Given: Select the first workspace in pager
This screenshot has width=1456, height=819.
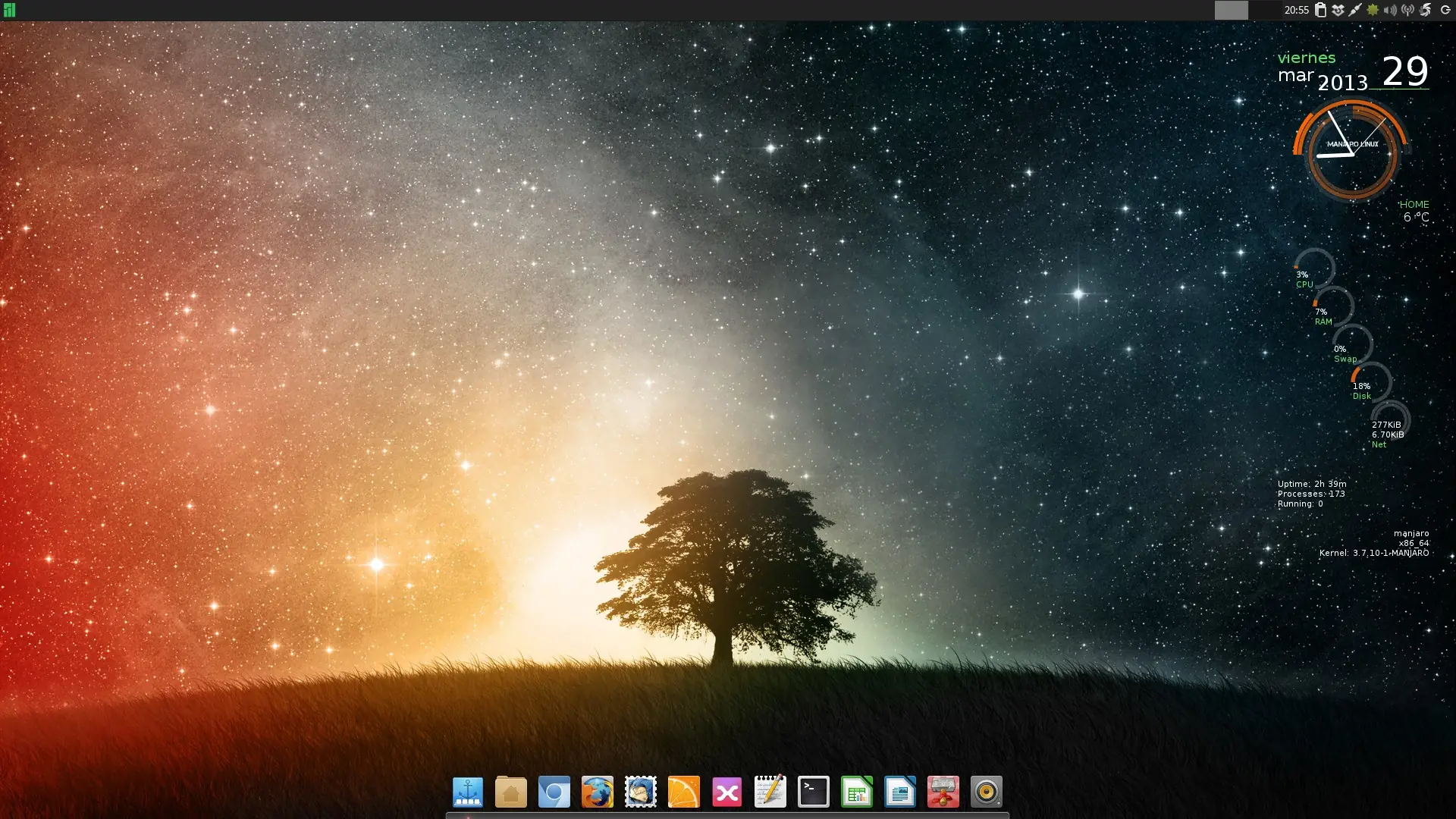Looking at the screenshot, I should tap(1231, 10).
